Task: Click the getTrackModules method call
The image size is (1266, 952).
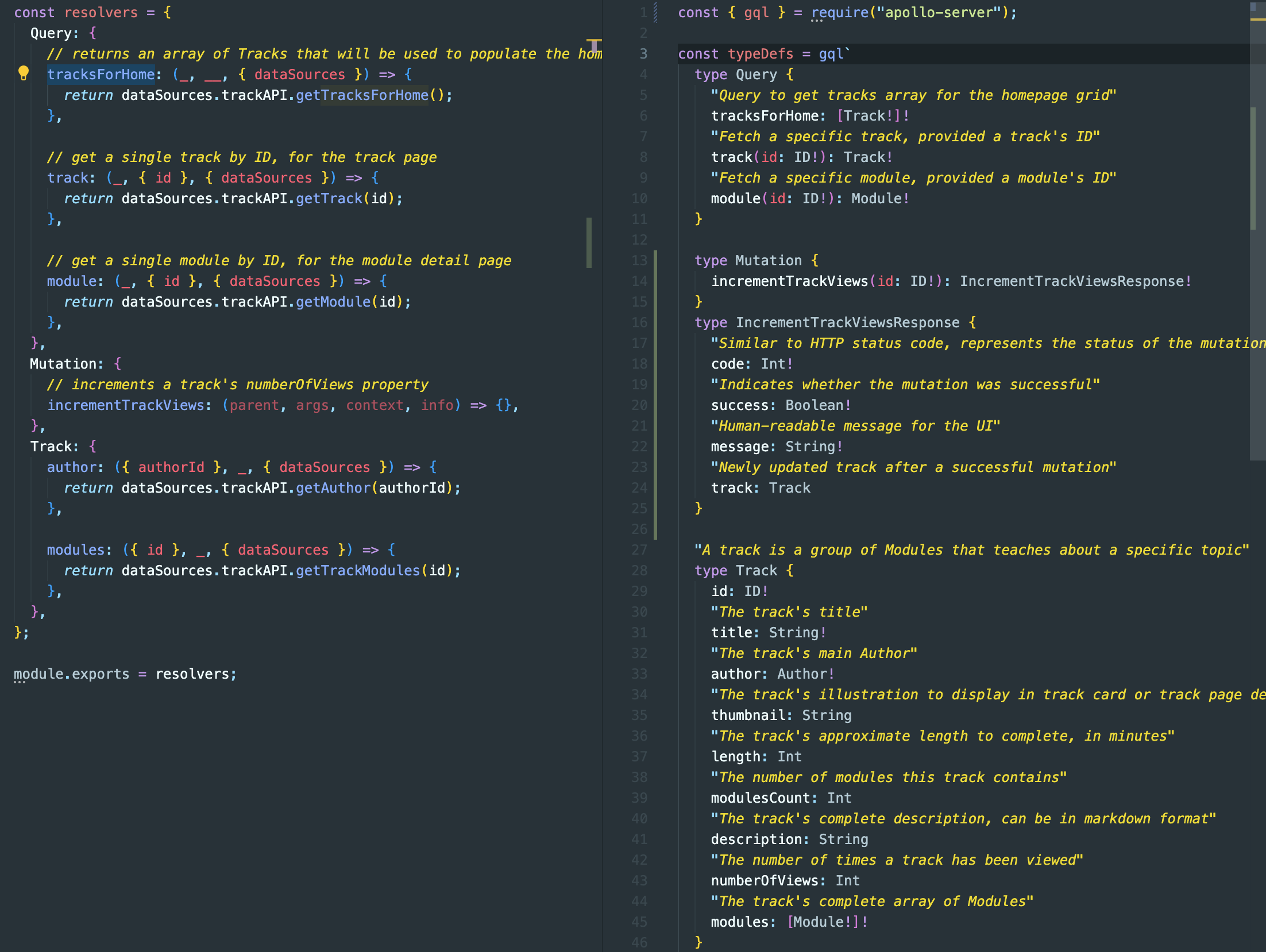Action: [357, 571]
